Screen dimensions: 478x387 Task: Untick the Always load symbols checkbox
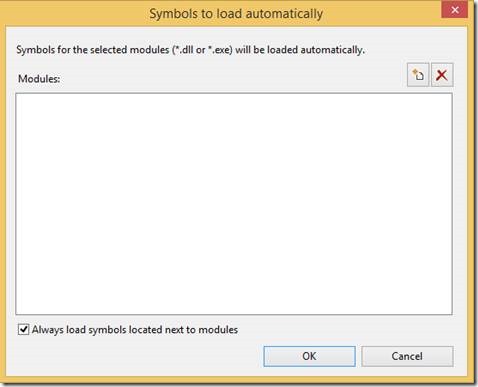pos(23,330)
